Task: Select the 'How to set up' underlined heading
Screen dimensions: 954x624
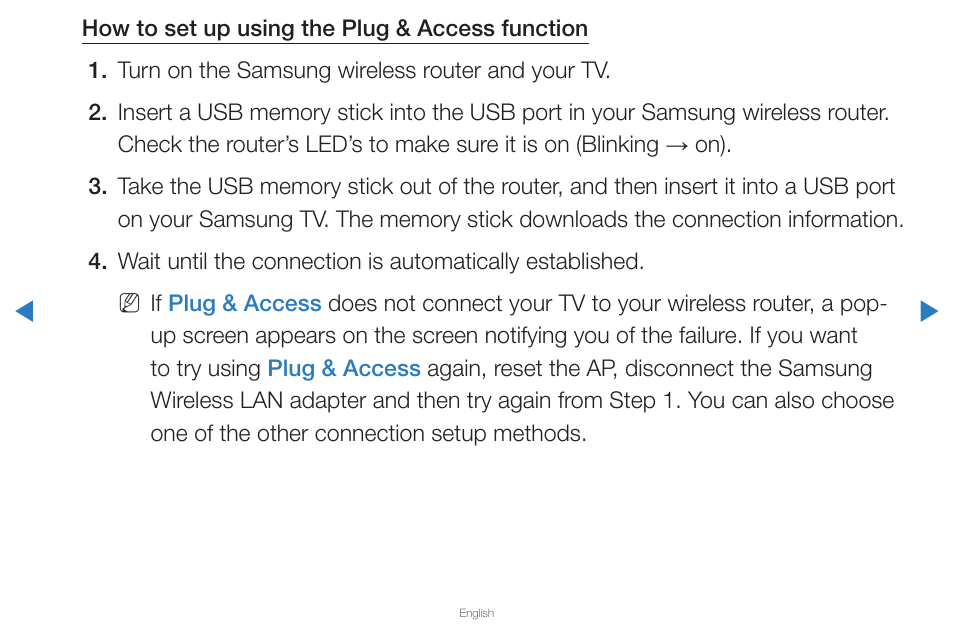Action: coord(335,29)
